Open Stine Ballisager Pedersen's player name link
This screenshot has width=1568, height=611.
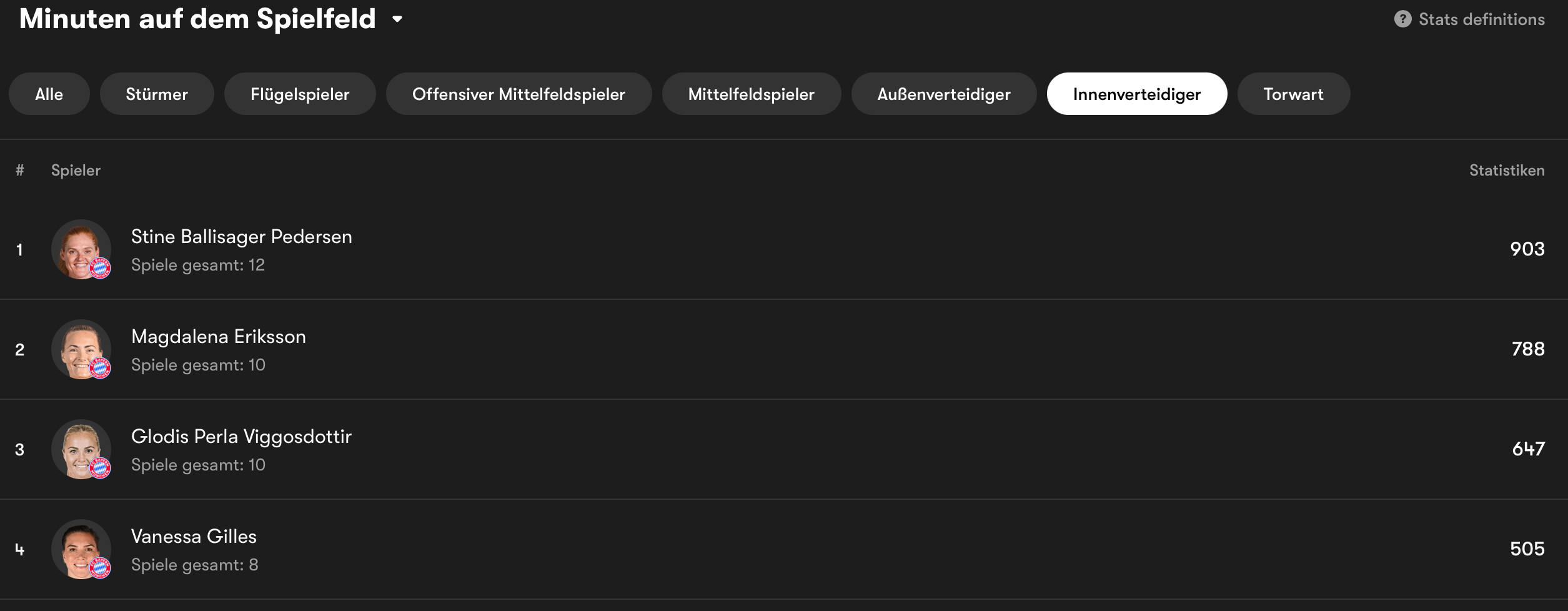click(x=241, y=237)
